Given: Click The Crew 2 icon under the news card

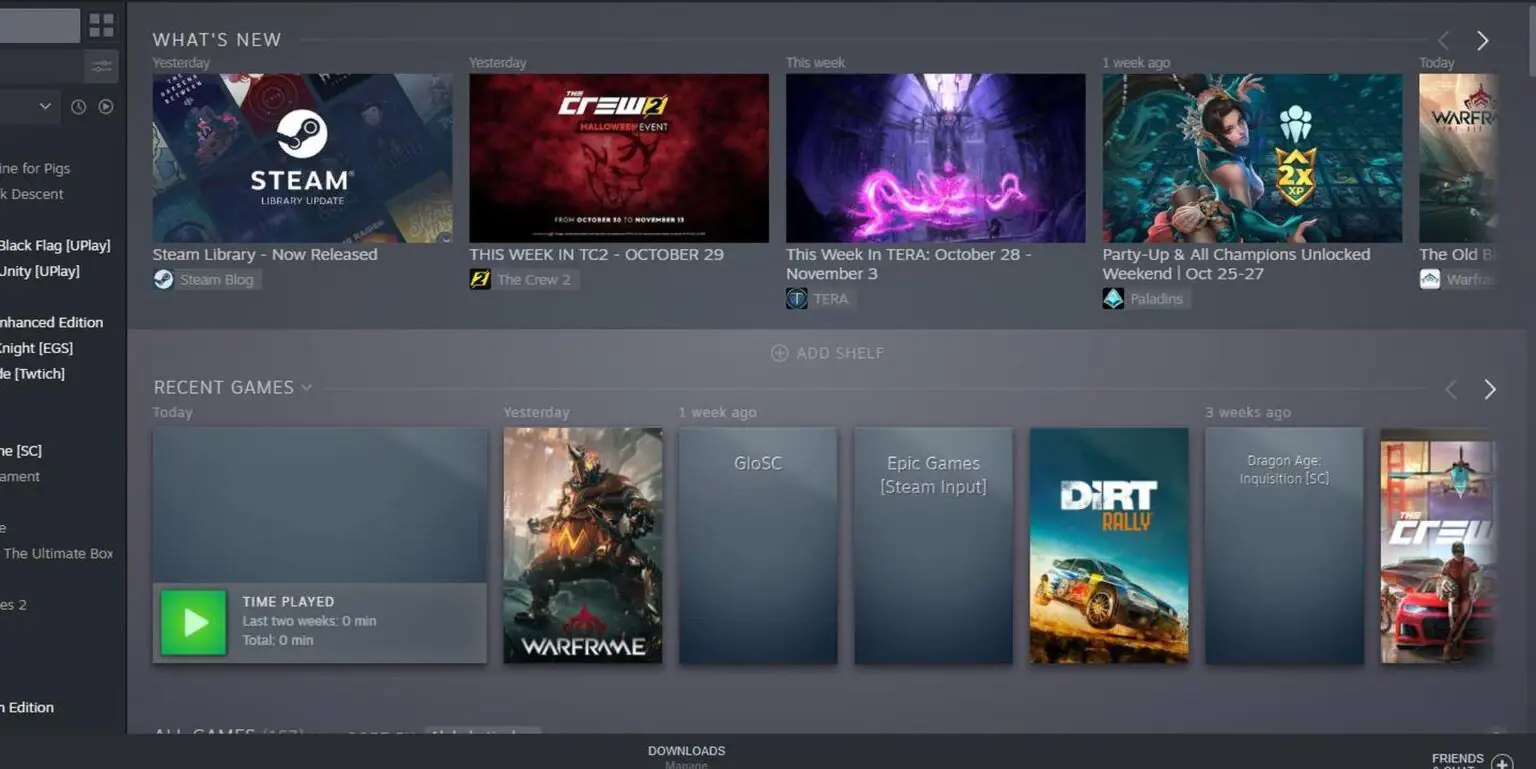Looking at the screenshot, I should tap(480, 280).
